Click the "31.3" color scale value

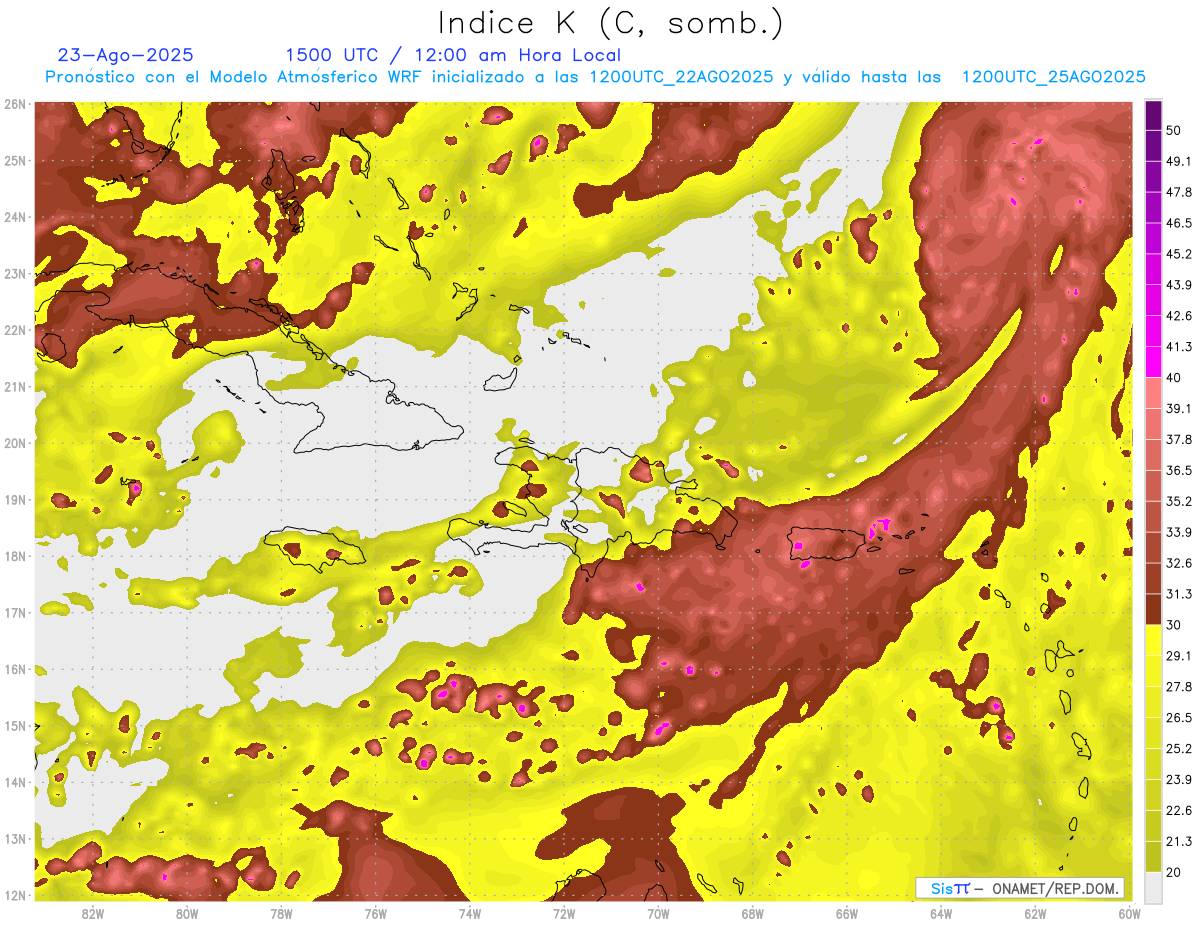1179,594
